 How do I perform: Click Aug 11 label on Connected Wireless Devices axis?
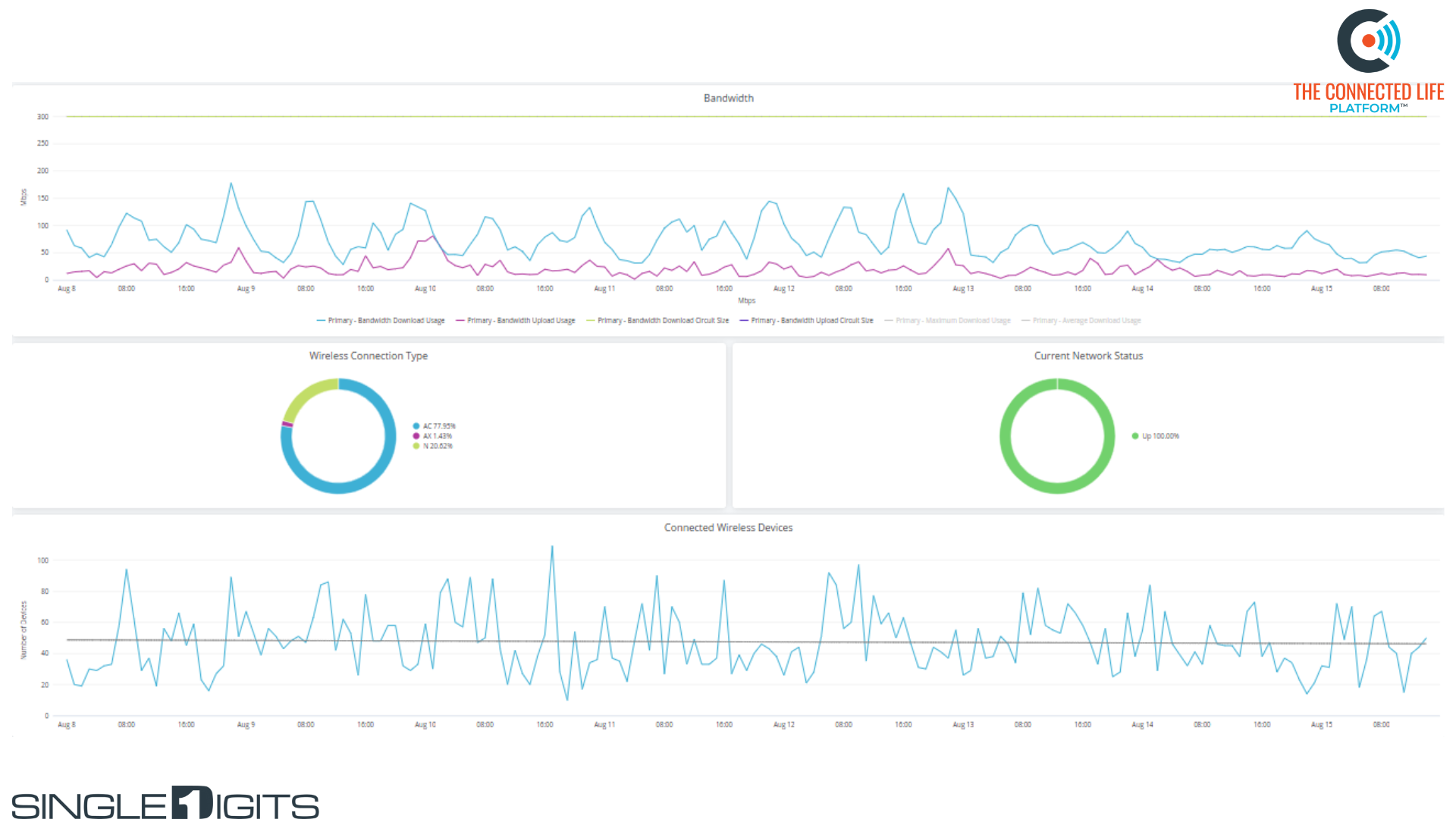coord(604,725)
